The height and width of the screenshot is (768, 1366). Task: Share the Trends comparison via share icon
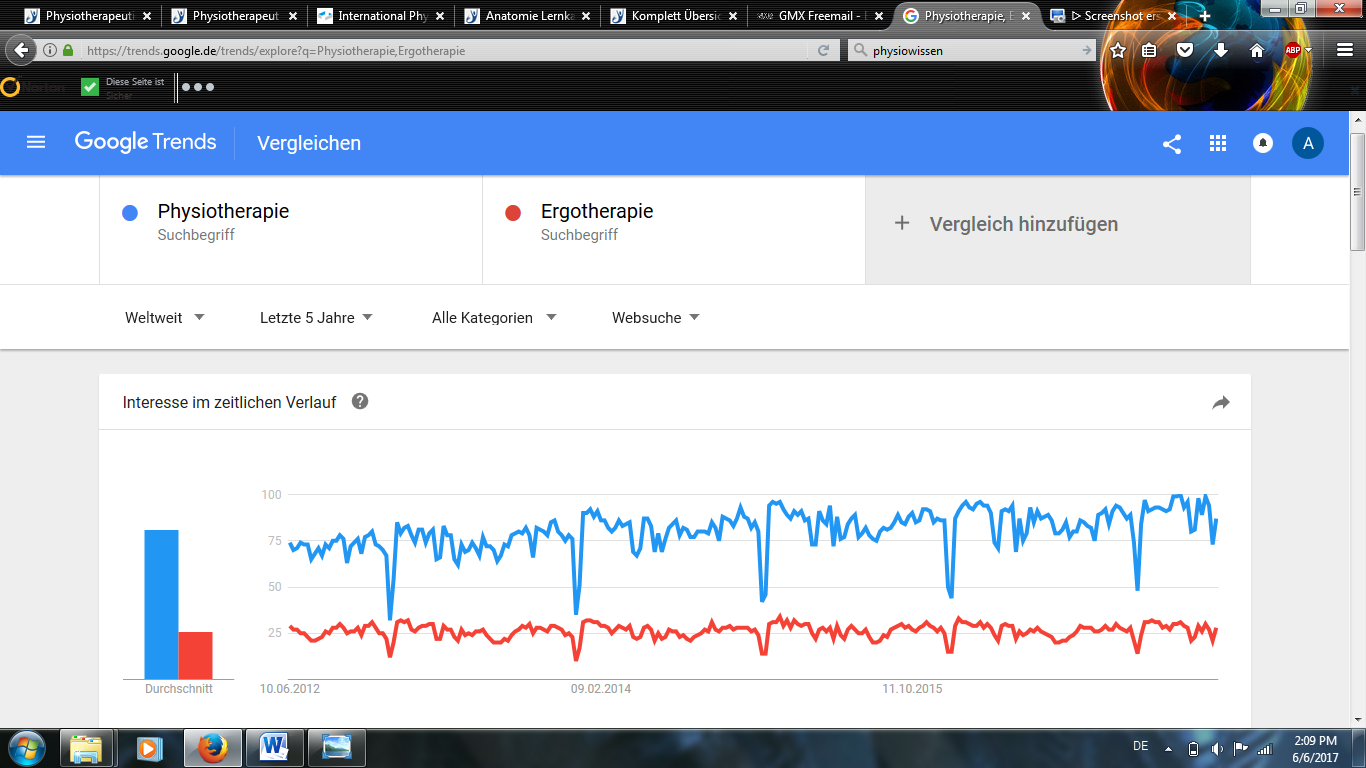1172,143
